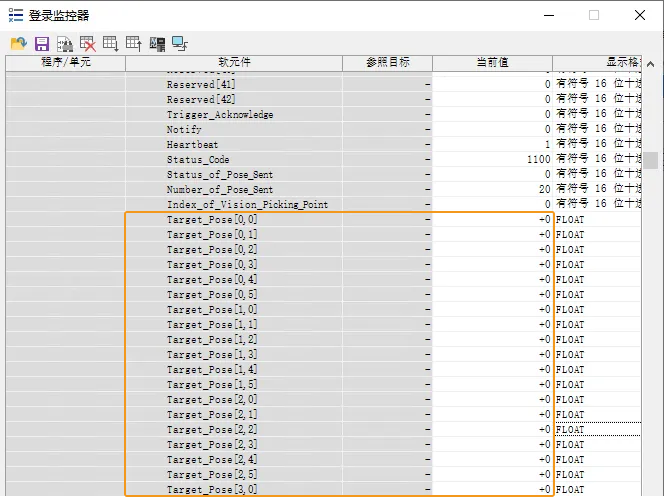The image size is (664, 497).
Task: Click the table move-down arrow icon
Action: coord(111,44)
